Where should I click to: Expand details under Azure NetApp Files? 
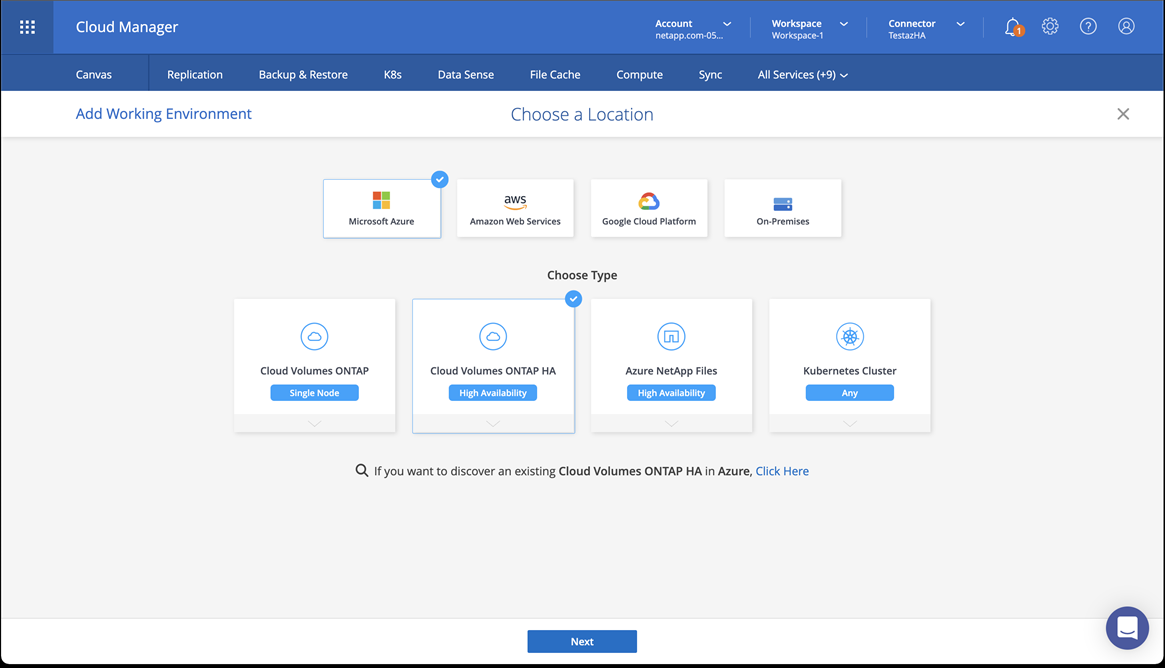click(x=671, y=423)
